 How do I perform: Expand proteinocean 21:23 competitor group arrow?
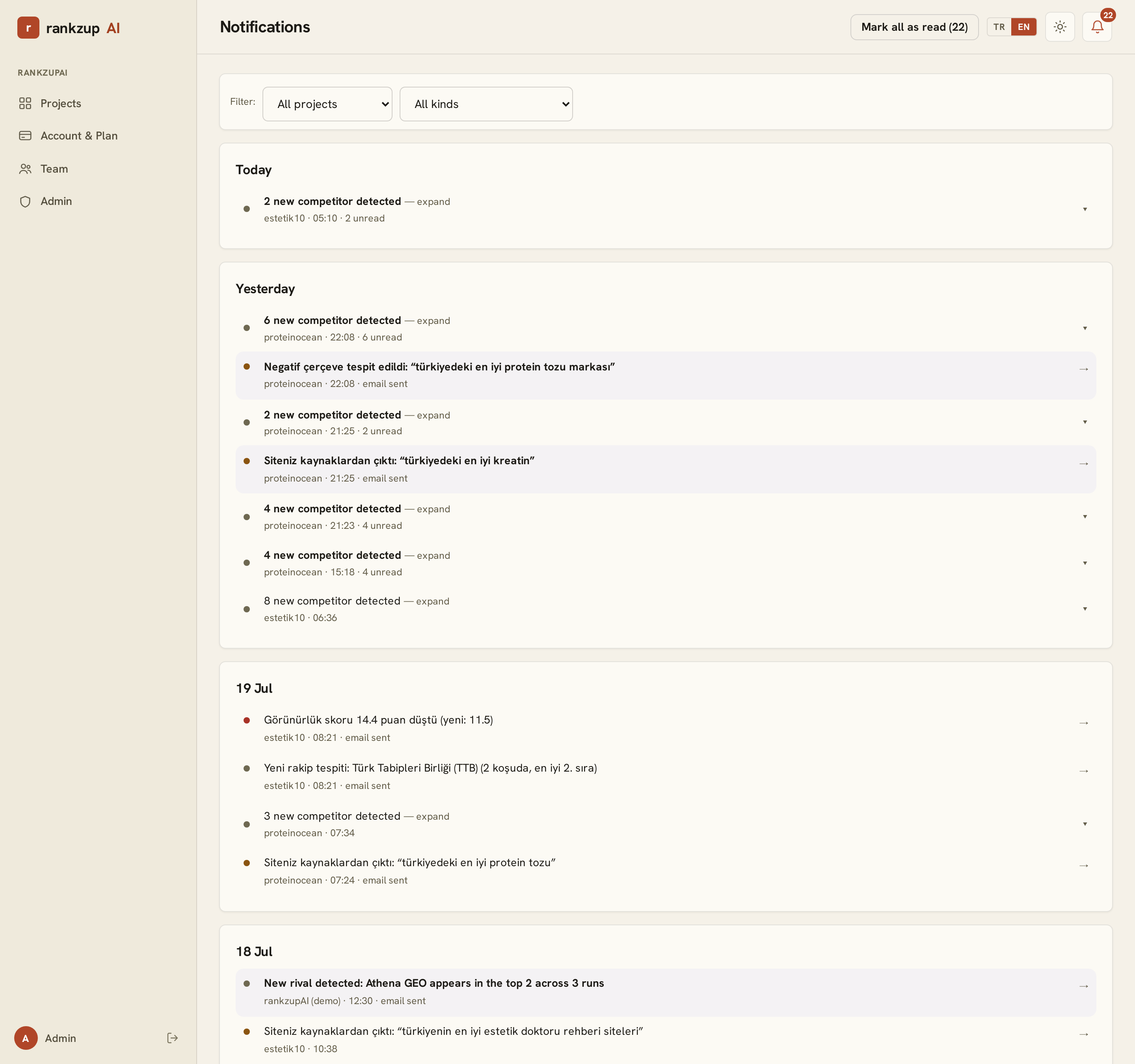tap(1085, 517)
